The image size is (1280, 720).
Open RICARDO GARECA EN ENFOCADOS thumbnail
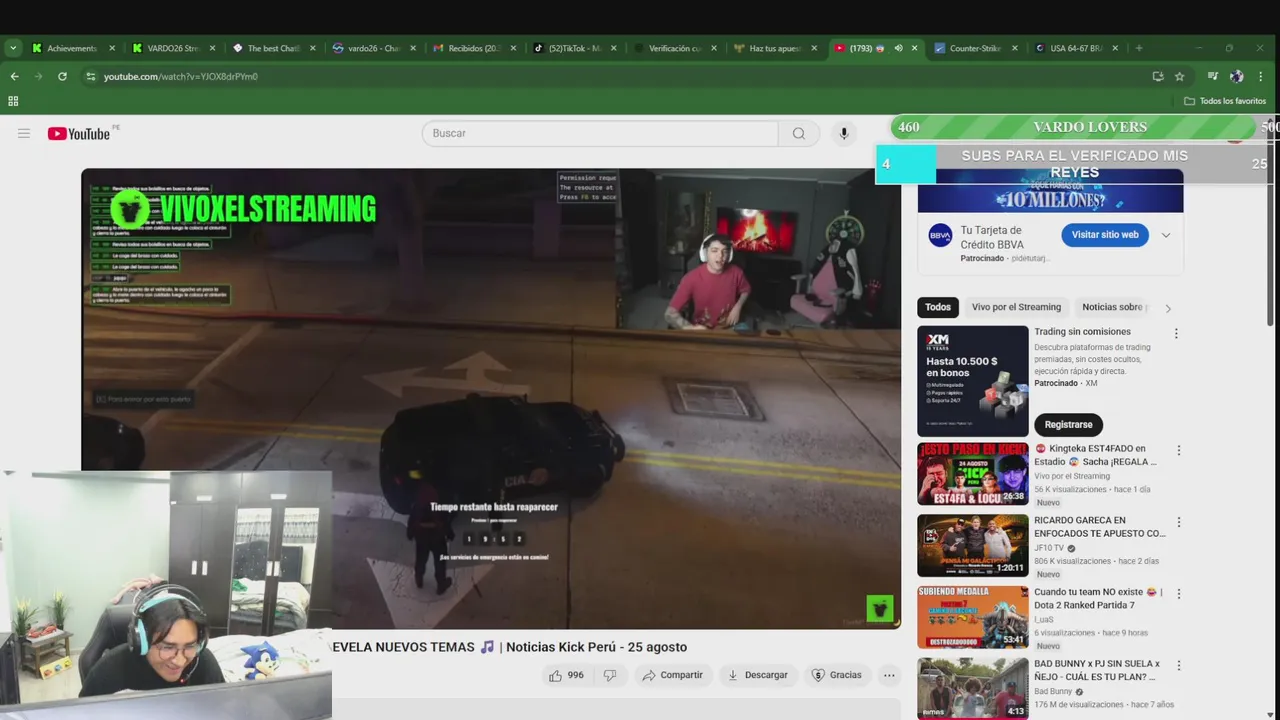click(x=973, y=546)
